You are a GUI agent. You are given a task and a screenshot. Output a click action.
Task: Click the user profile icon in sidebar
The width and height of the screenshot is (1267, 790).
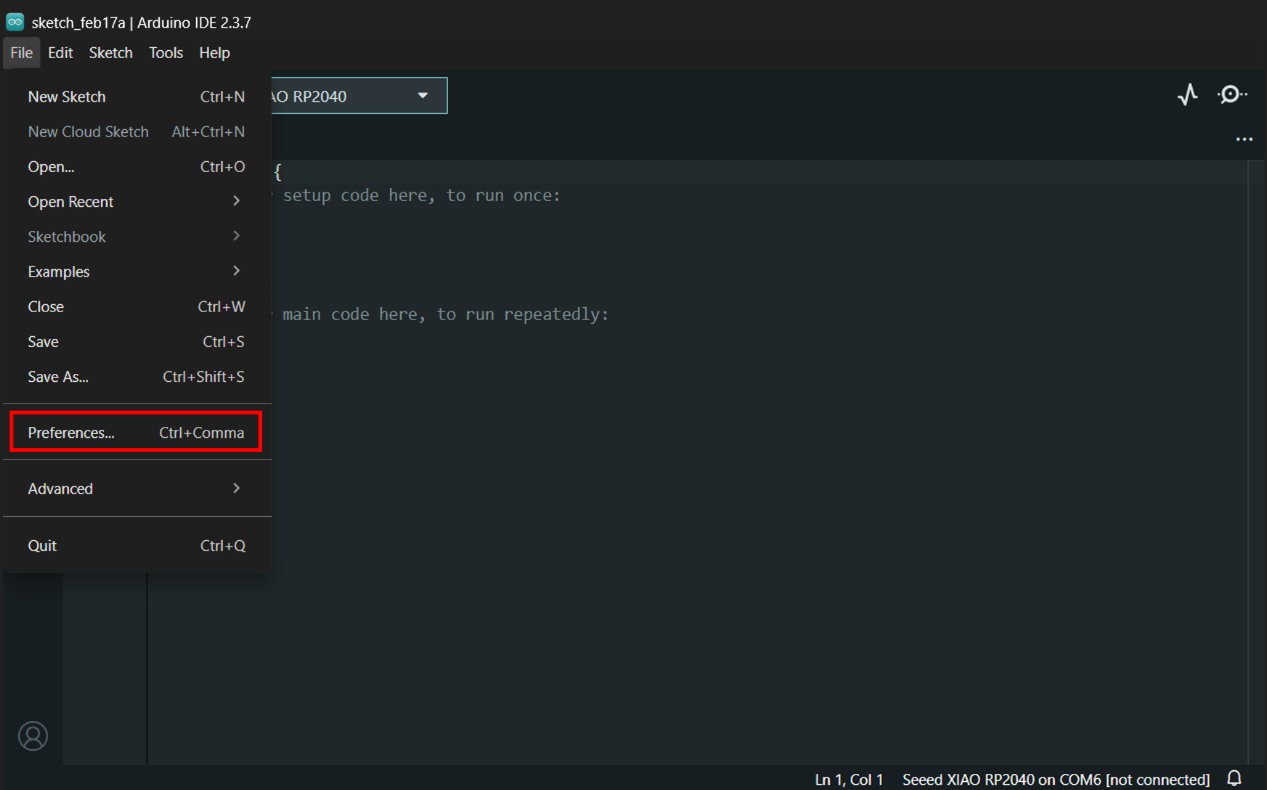coord(33,736)
